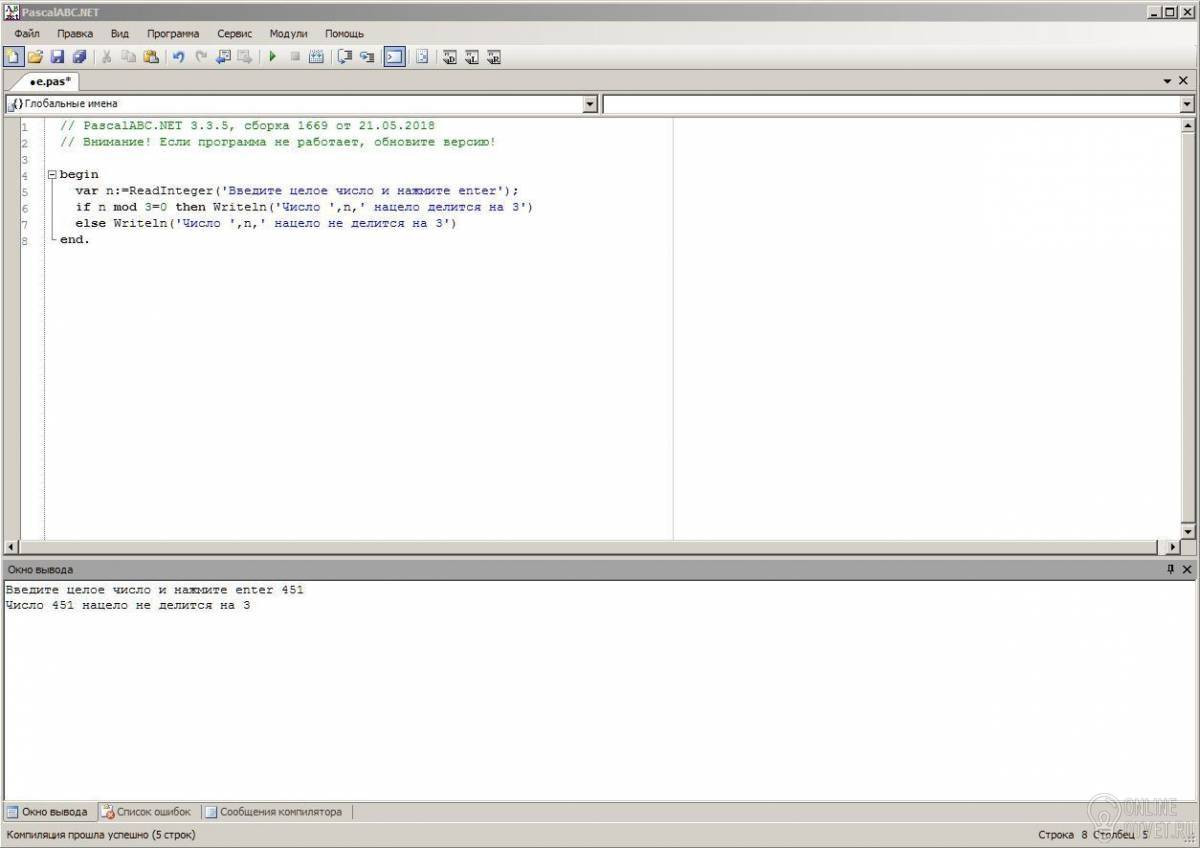Click the Строка 8 status indicator
Screen dimensions: 1200x848
[1062, 834]
